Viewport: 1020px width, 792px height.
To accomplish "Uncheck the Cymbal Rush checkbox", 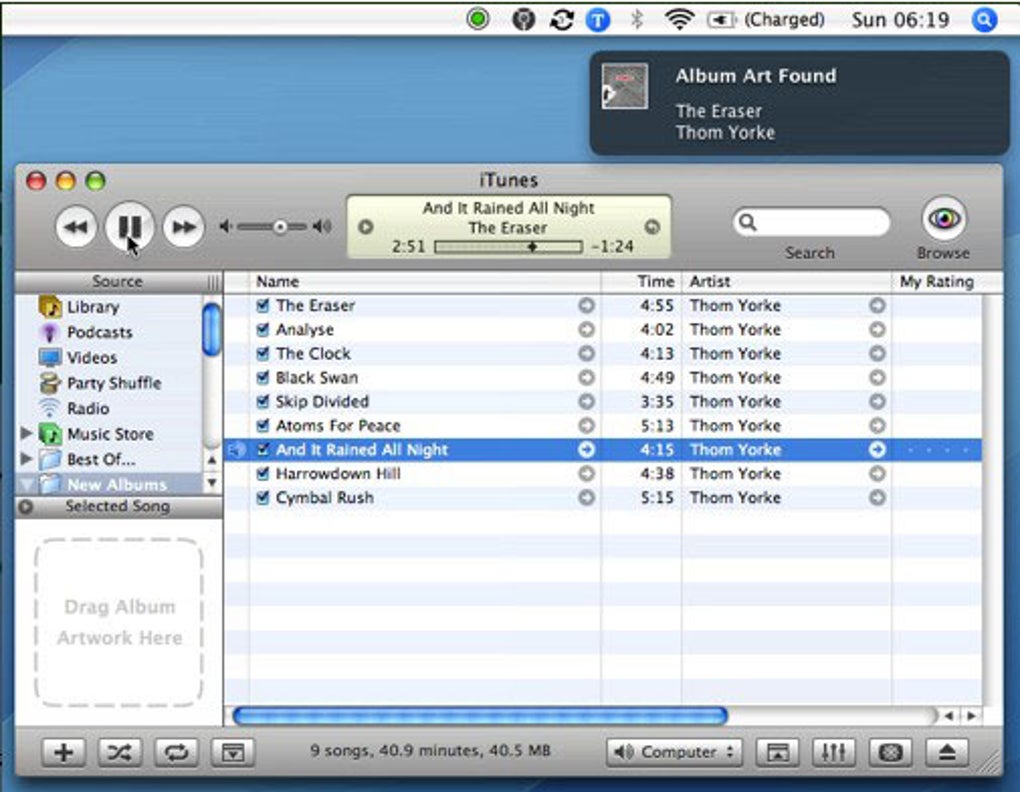I will (263, 497).
